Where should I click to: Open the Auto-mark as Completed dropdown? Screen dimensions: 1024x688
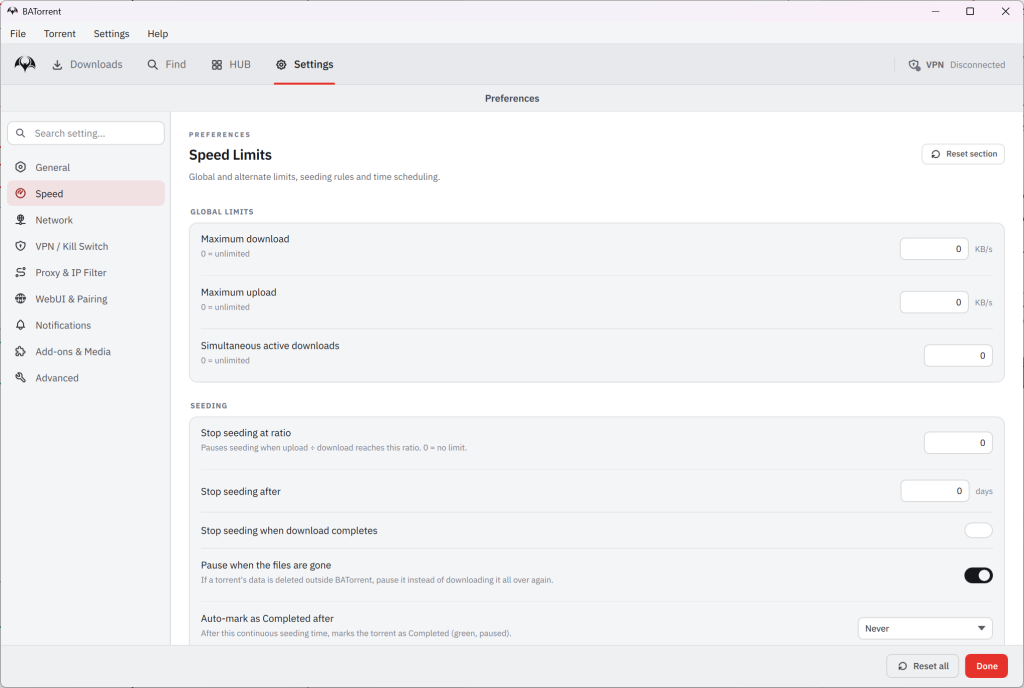(x=925, y=629)
